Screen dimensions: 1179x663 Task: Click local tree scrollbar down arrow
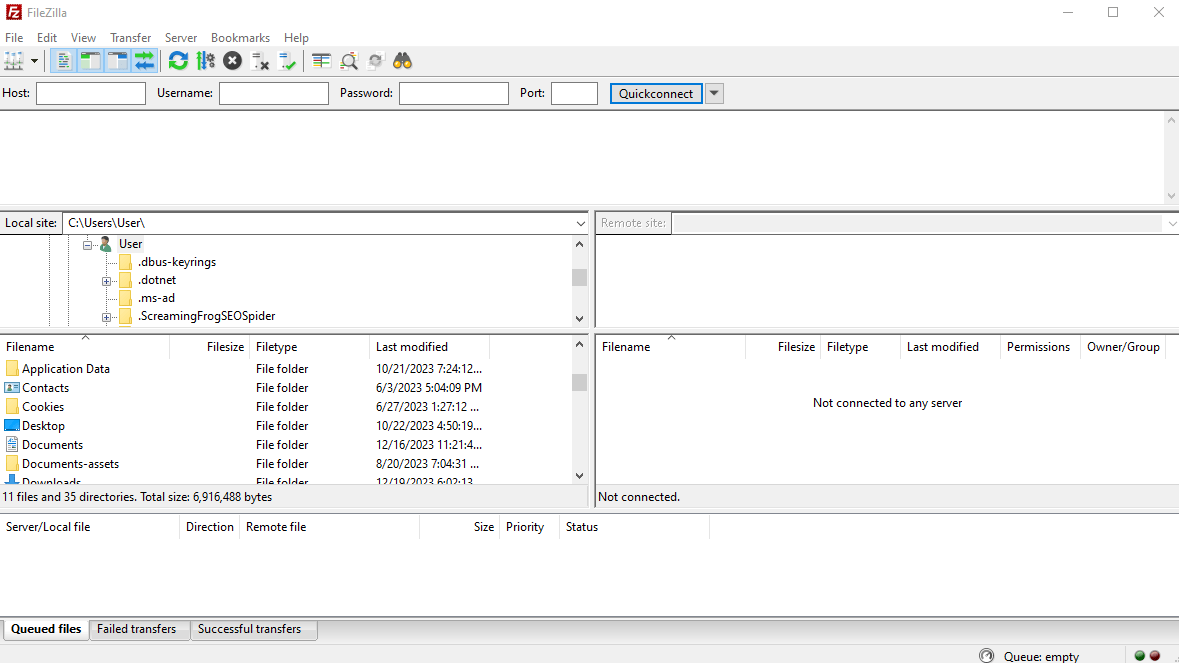(579, 318)
